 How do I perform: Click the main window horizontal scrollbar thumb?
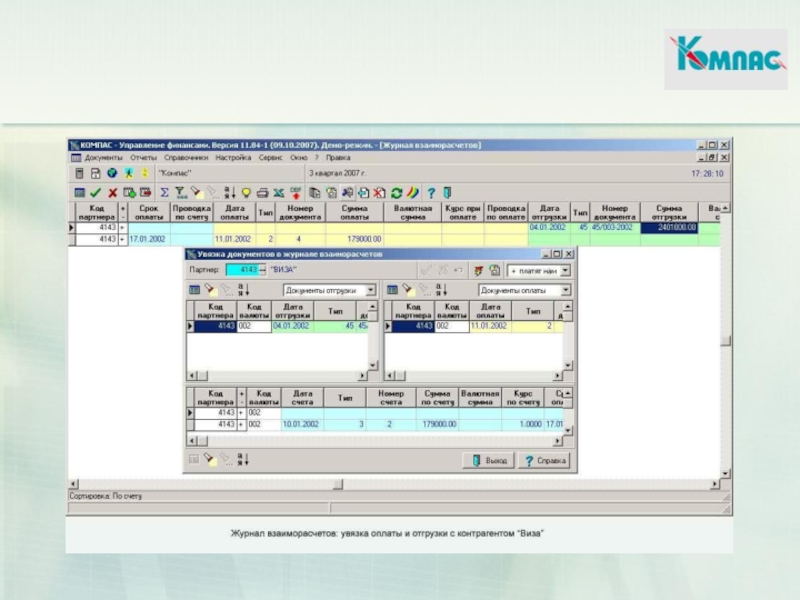point(338,484)
